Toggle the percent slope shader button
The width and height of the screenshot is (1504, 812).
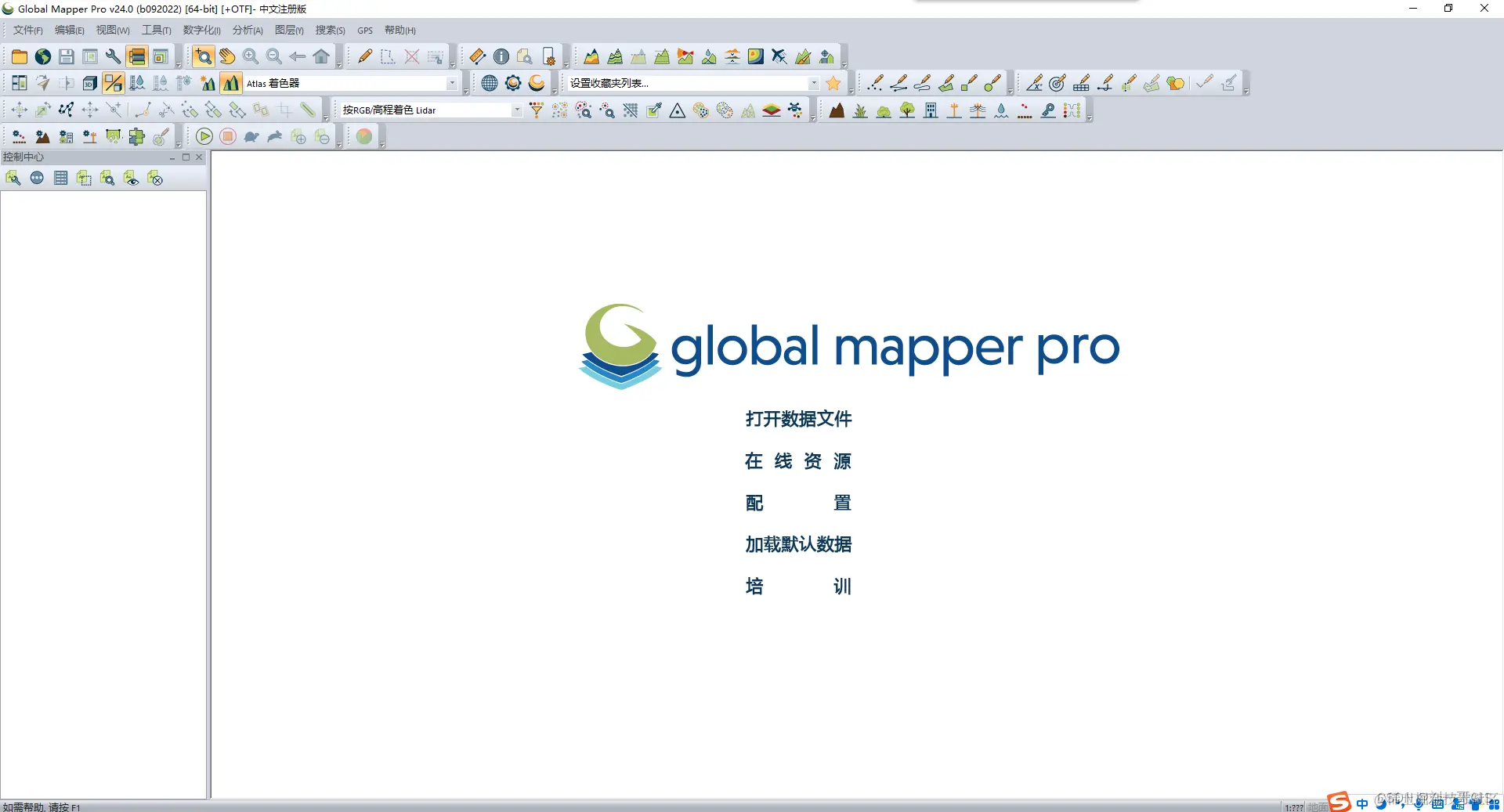click(x=114, y=83)
